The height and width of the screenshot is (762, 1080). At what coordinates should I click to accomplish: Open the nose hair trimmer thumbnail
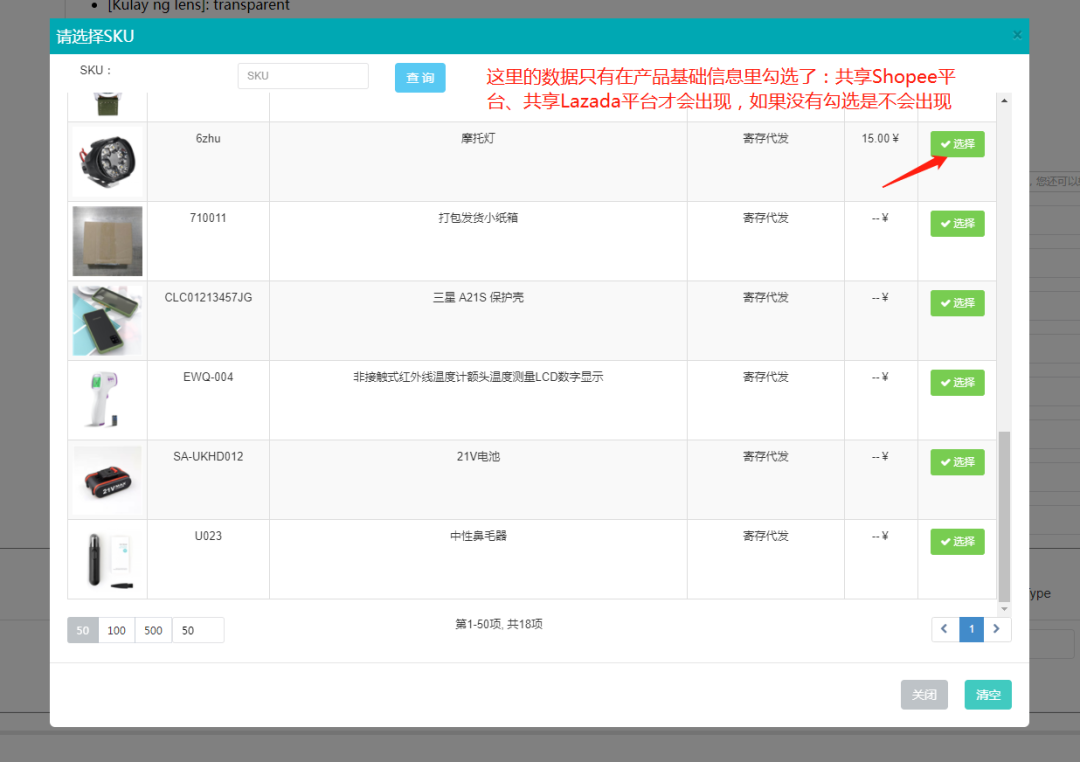click(107, 559)
